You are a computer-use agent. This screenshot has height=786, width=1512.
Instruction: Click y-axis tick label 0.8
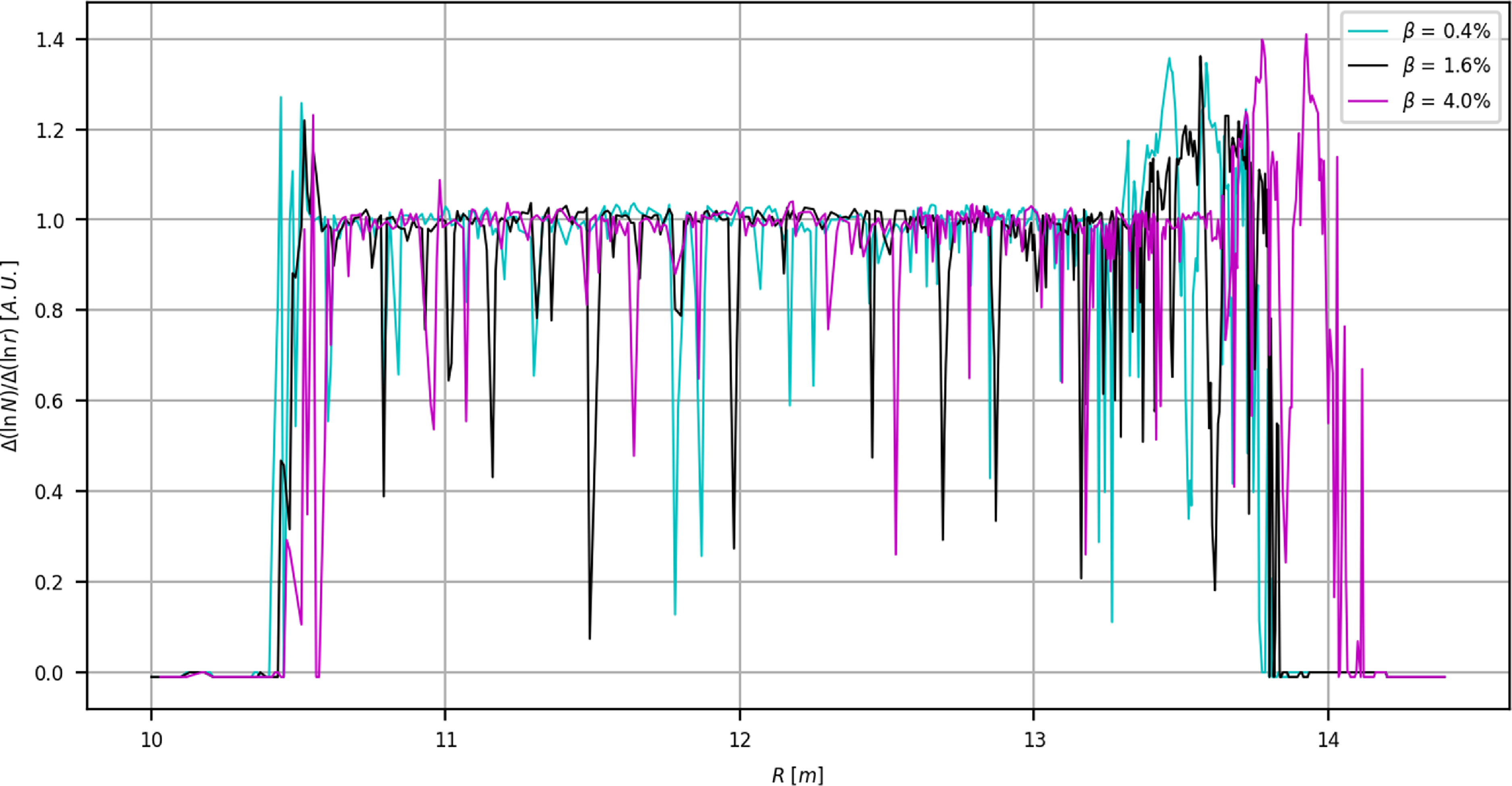pyautogui.click(x=50, y=311)
